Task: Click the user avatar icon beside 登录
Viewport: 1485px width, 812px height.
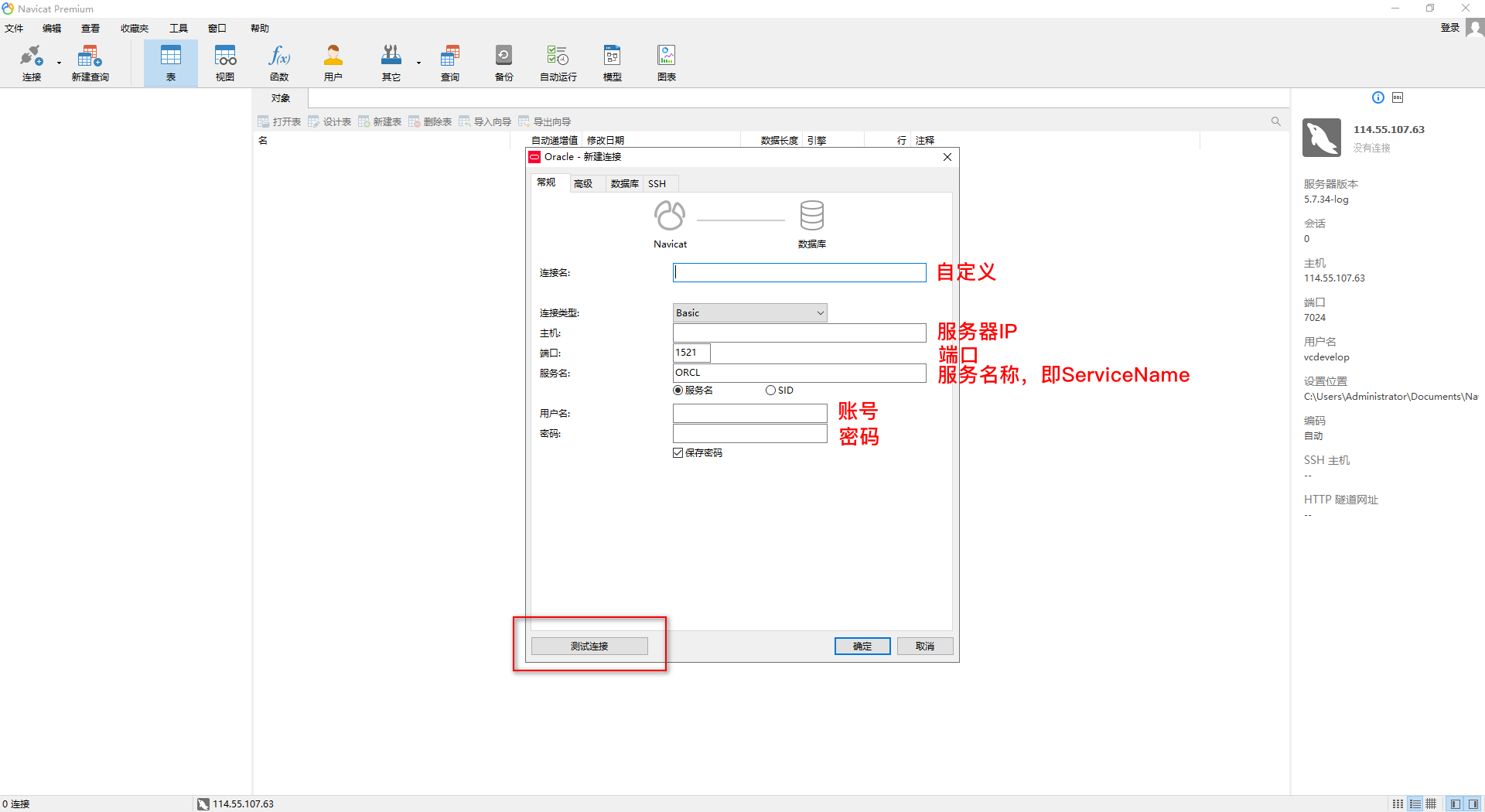Action: [1475, 28]
